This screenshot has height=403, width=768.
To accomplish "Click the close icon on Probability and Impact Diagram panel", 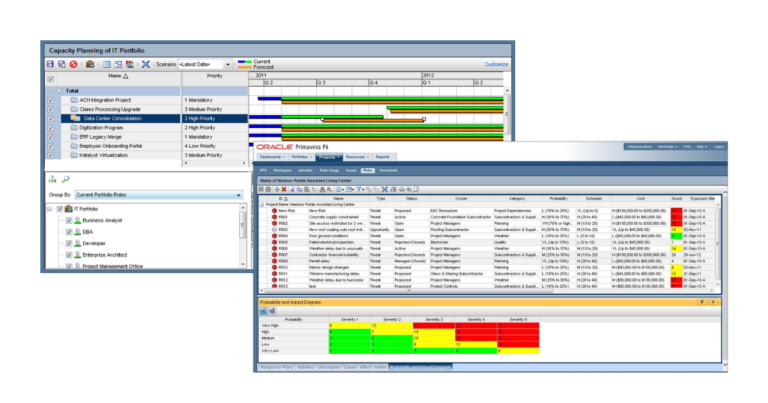I will [x=713, y=302].
